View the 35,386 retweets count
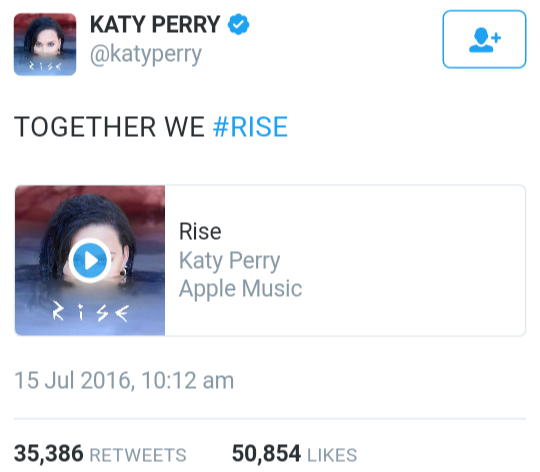This screenshot has width=540, height=472. pos(49,453)
